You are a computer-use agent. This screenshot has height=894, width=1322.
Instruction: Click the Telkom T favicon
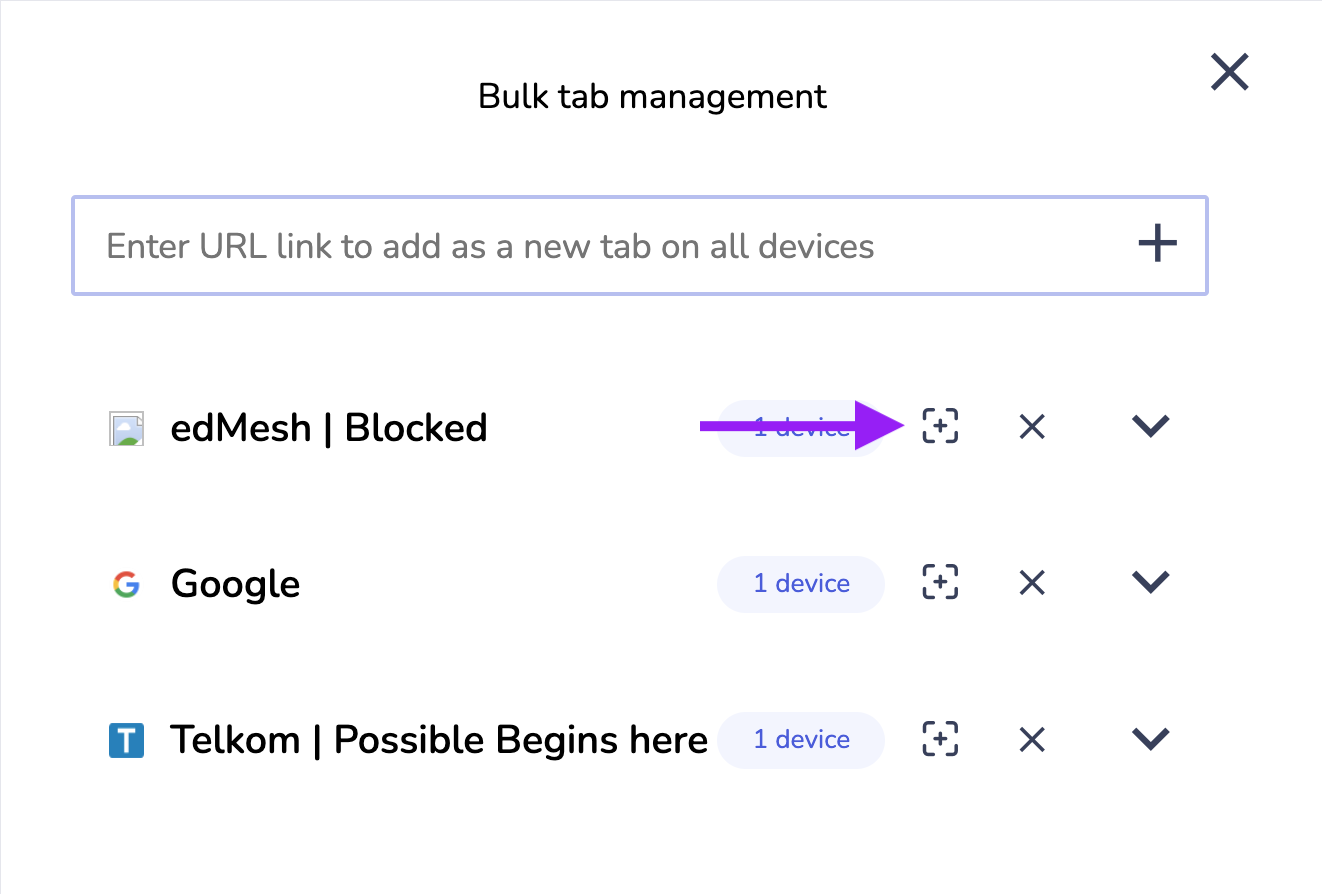pos(126,740)
